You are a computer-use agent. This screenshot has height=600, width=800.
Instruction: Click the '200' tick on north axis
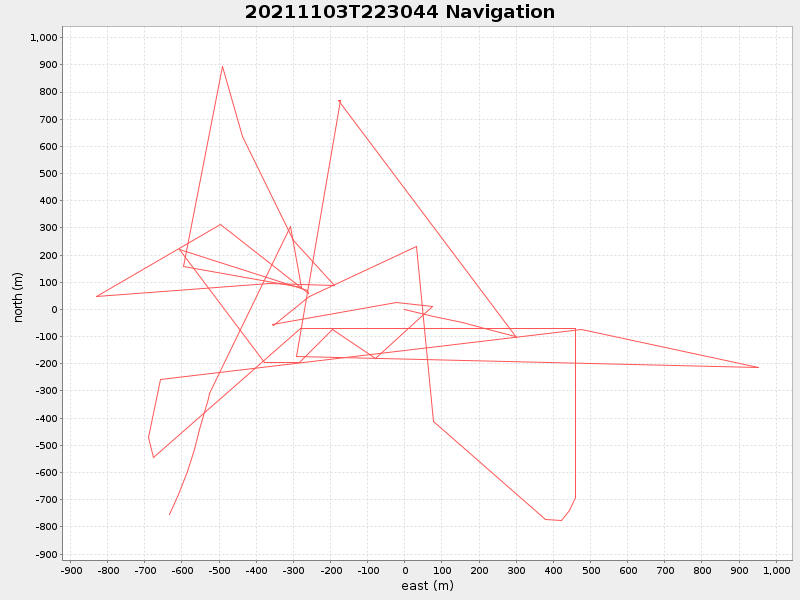coord(49,256)
